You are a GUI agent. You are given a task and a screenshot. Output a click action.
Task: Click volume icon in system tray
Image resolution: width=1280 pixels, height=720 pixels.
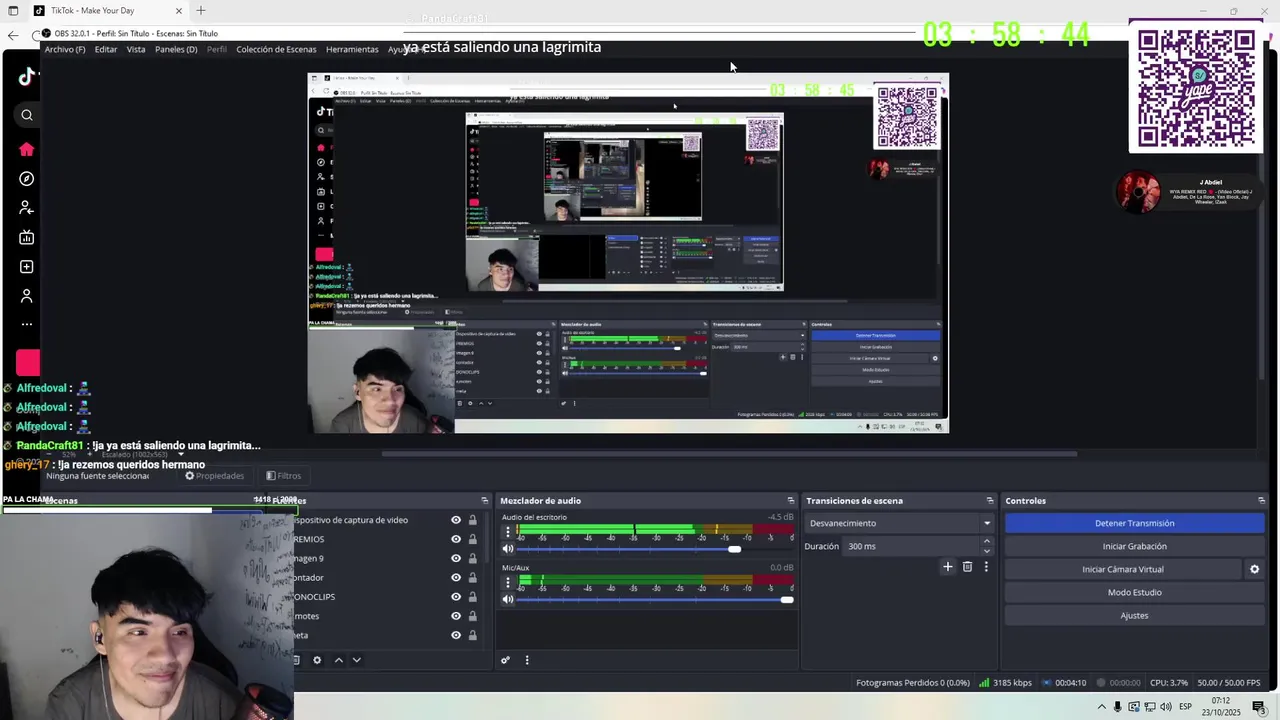click(x=1165, y=707)
